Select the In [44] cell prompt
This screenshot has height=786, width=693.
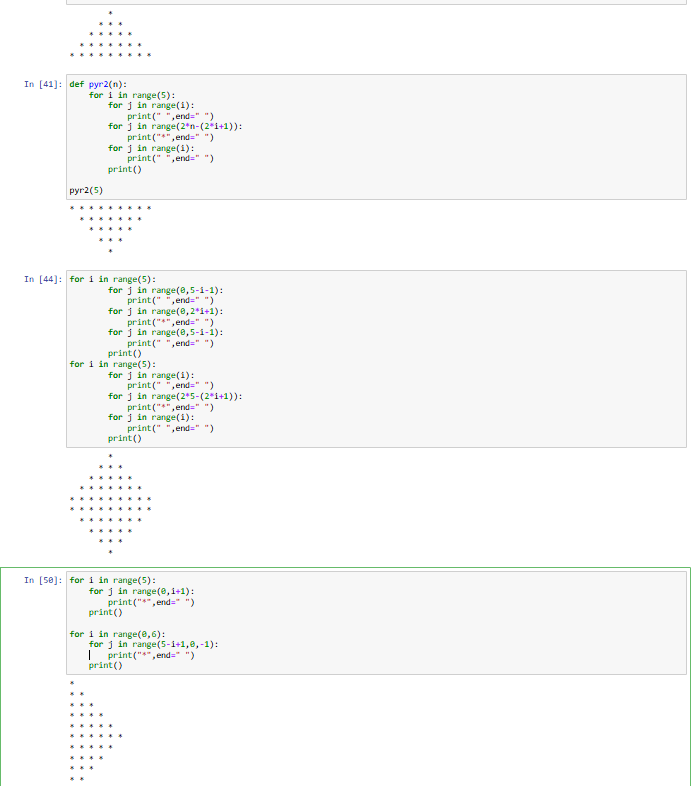point(43,279)
